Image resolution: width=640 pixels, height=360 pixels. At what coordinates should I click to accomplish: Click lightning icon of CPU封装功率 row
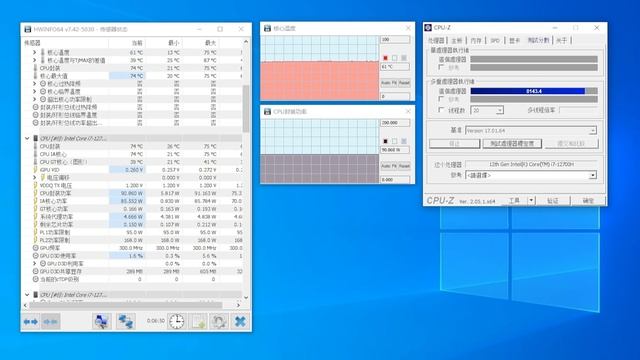(x=36, y=193)
